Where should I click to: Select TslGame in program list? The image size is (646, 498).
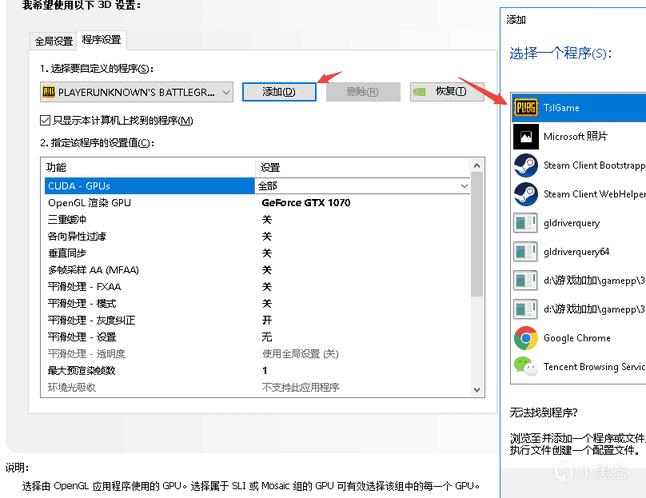pyautogui.click(x=579, y=108)
